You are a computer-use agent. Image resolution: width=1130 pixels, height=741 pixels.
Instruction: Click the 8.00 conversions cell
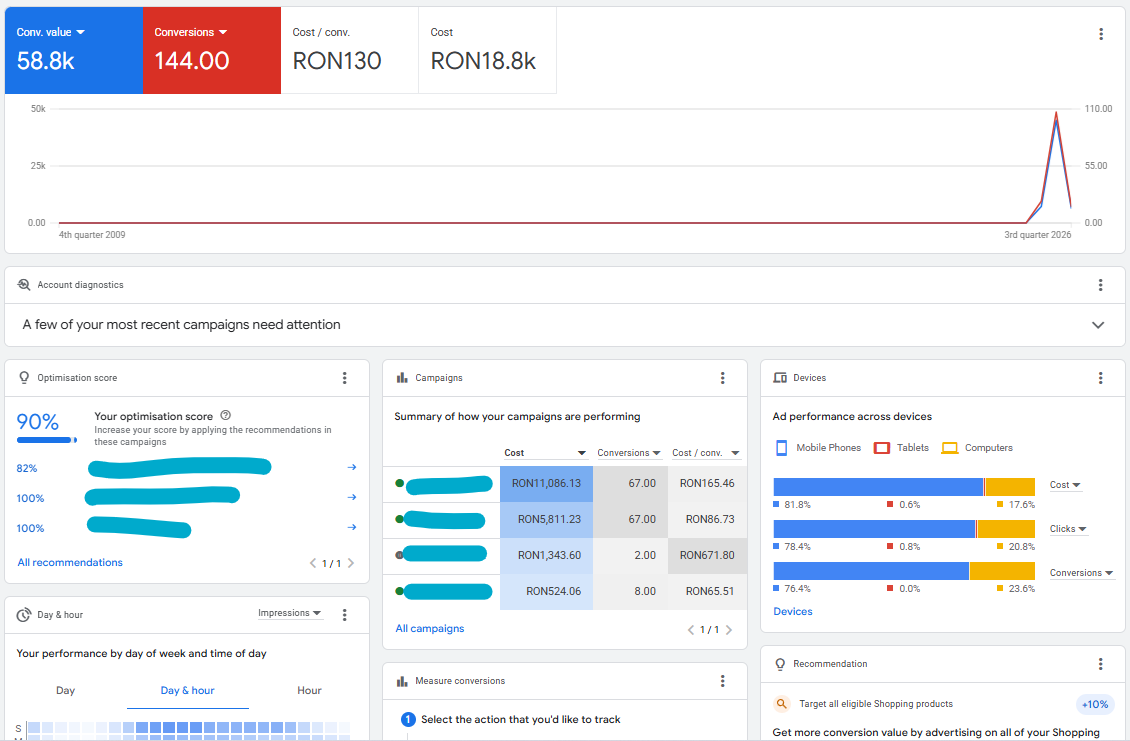point(631,591)
